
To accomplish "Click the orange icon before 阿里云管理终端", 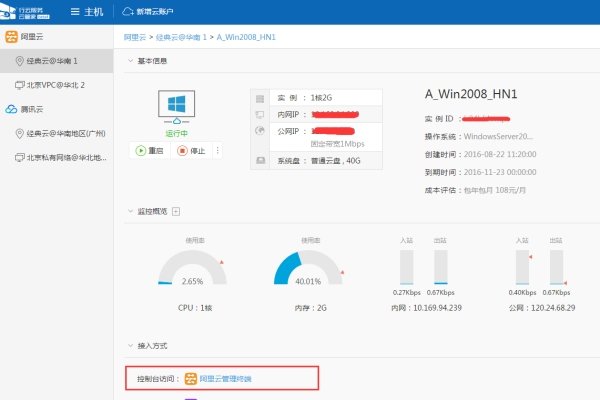I will (x=191, y=379).
